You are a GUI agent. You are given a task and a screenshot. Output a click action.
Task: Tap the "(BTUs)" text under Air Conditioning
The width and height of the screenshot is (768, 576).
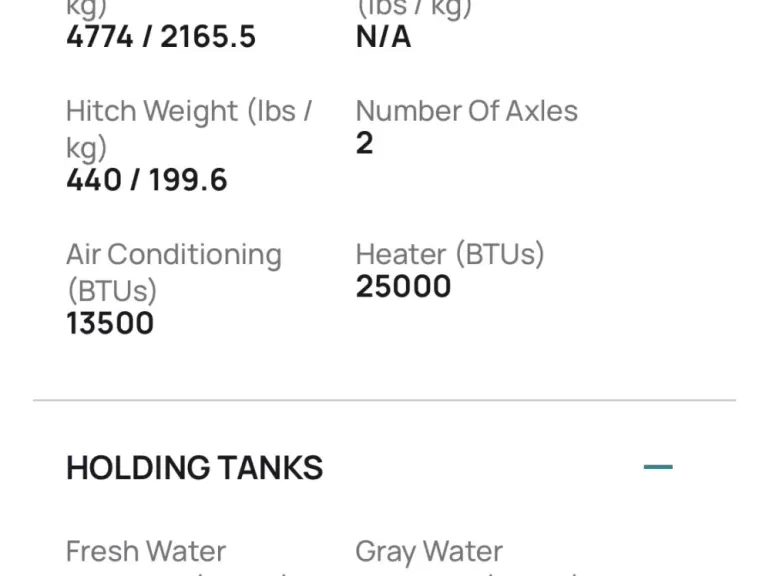click(111, 290)
